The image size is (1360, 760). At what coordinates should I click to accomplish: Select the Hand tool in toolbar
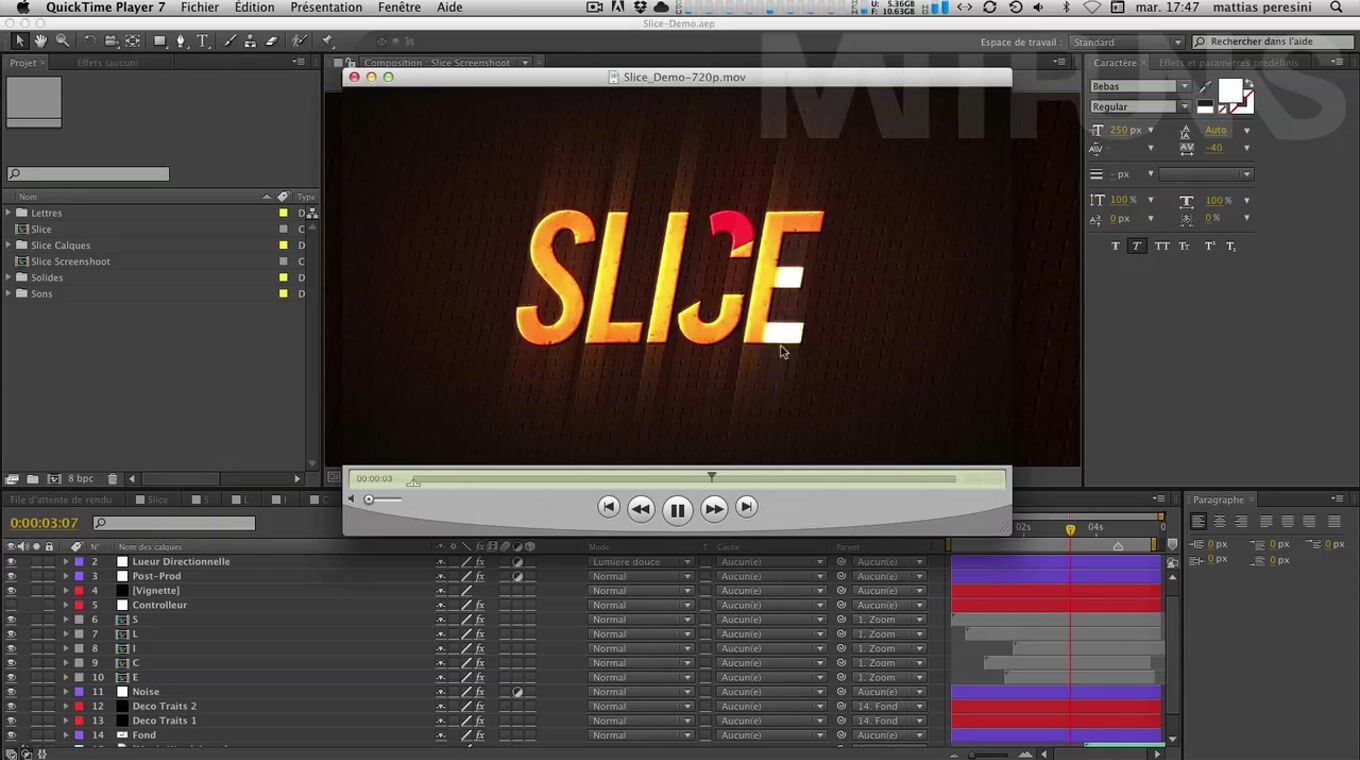pyautogui.click(x=41, y=41)
